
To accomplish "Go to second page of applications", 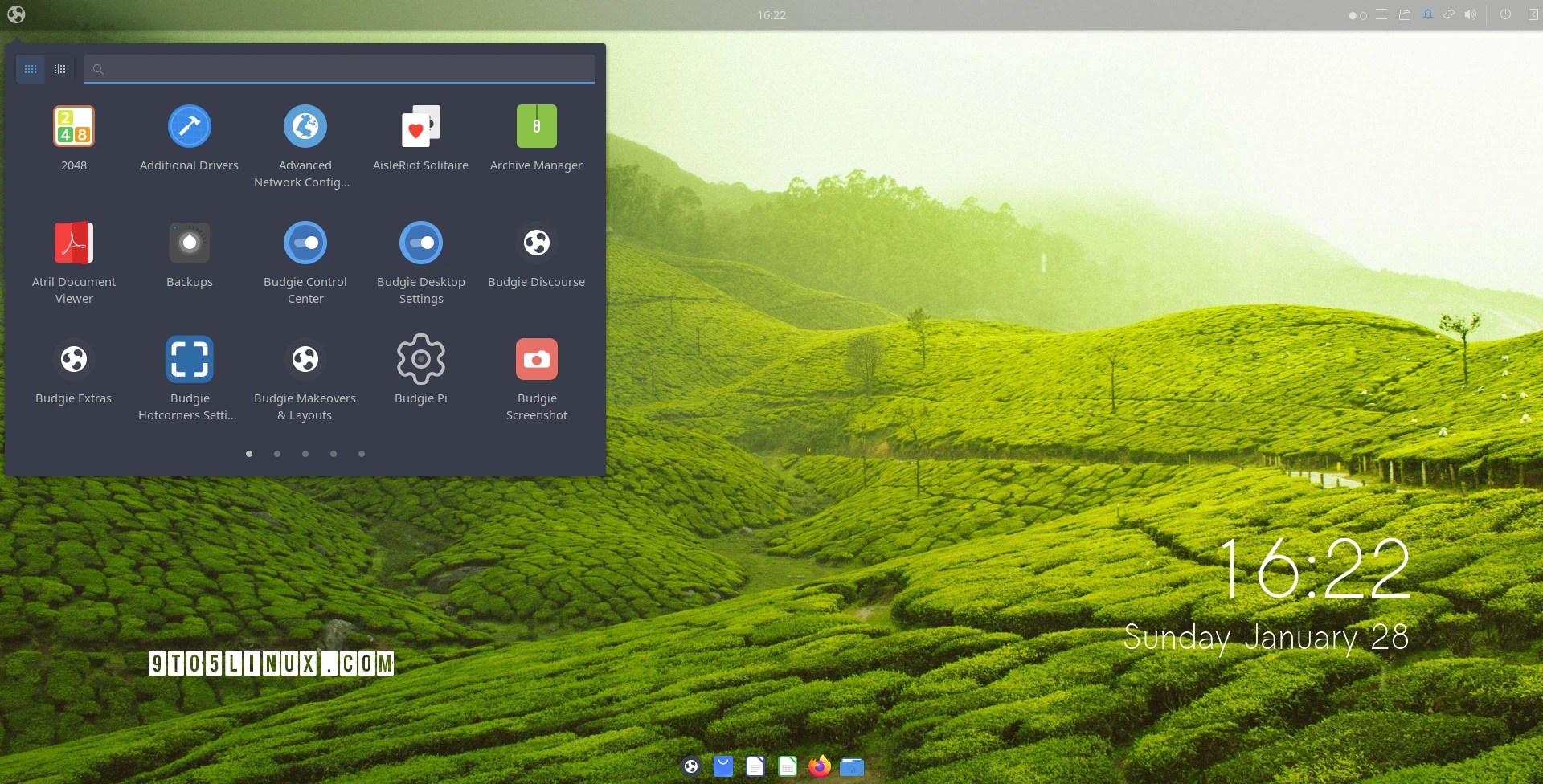I will pyautogui.click(x=277, y=454).
